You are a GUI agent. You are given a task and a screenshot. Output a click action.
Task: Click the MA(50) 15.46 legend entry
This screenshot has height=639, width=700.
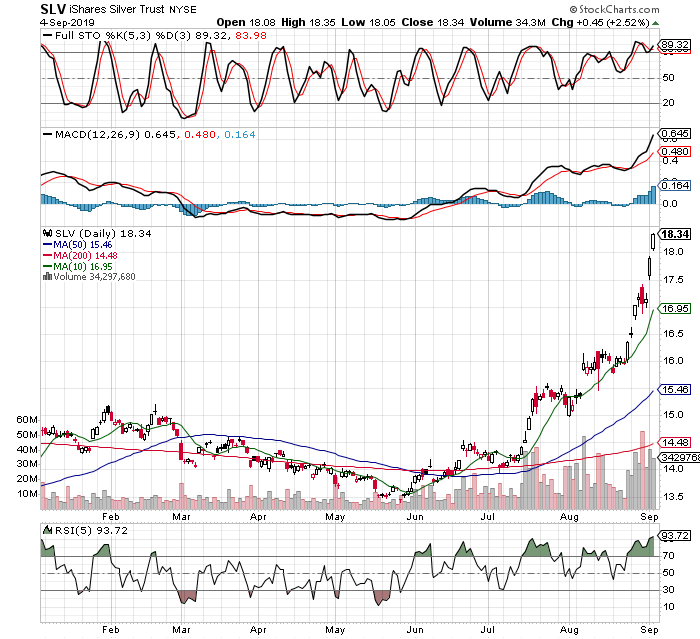tap(78, 245)
